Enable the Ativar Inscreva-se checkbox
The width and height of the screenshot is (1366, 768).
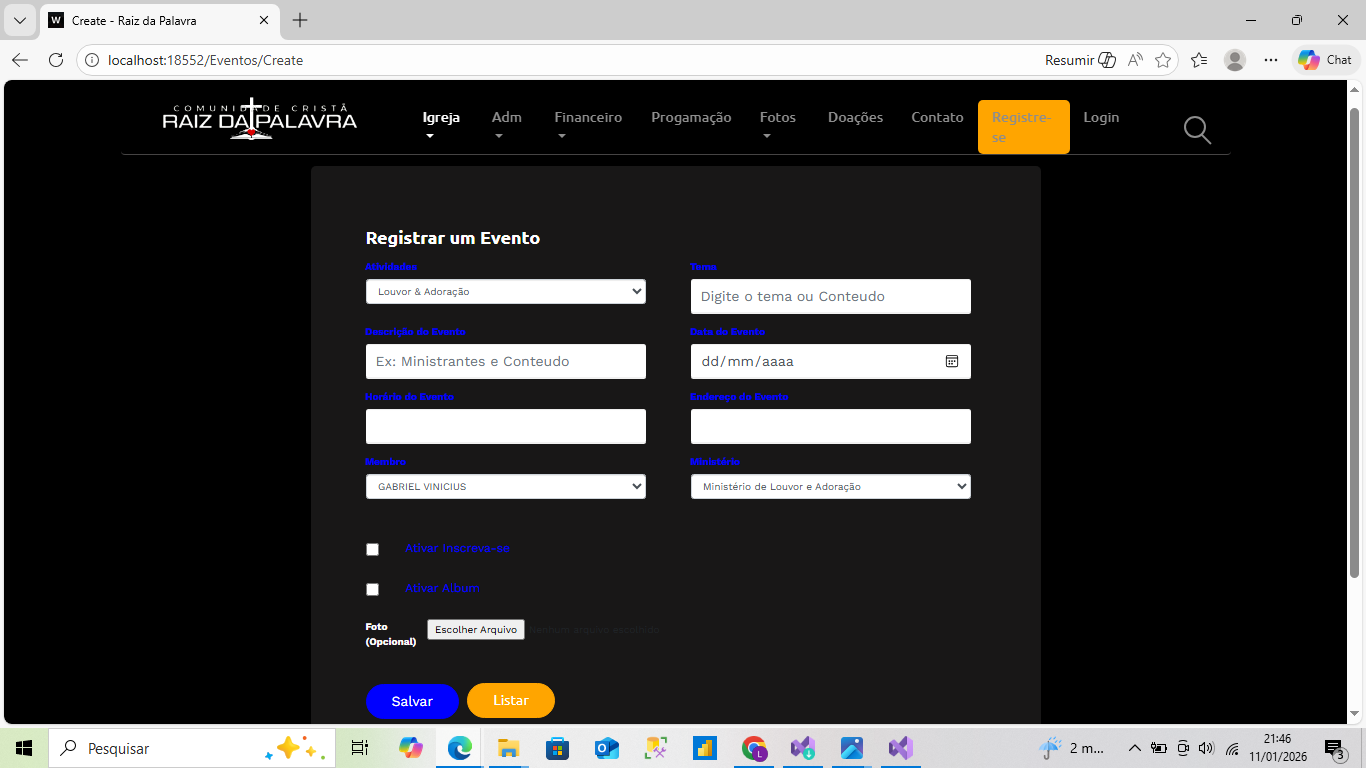pyautogui.click(x=373, y=549)
